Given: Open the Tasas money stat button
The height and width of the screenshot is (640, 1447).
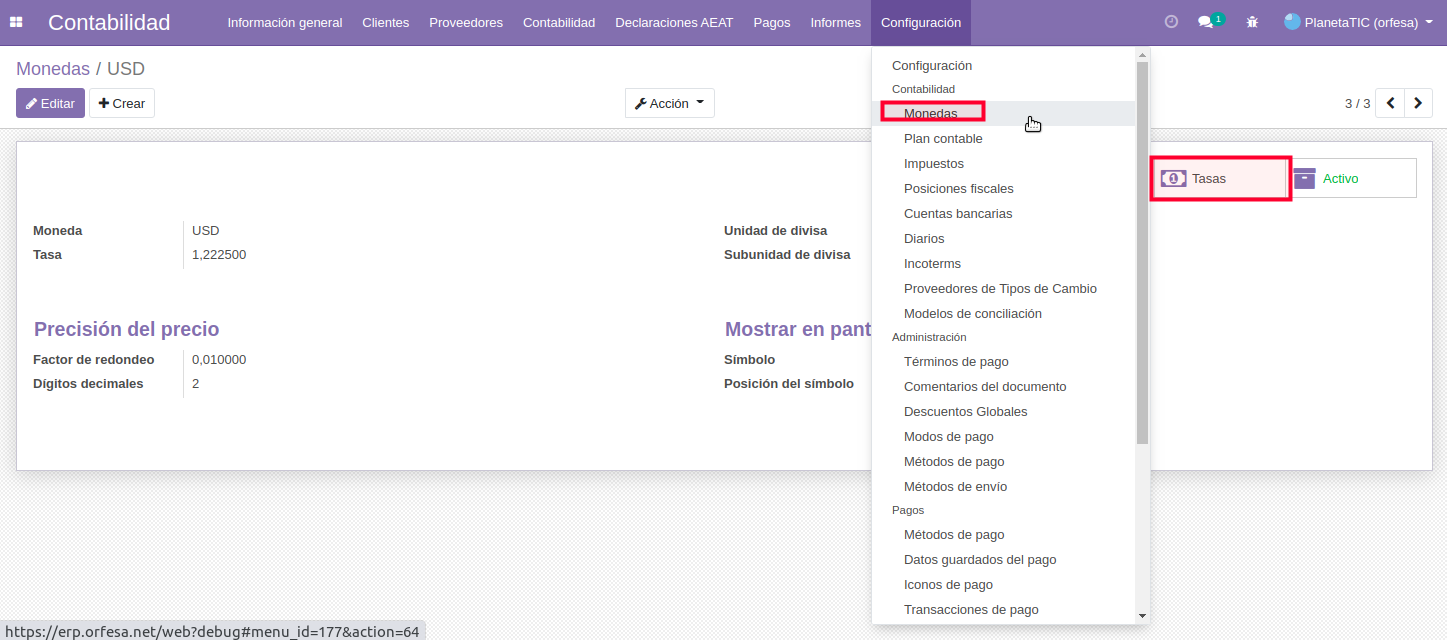Looking at the screenshot, I should tap(1219, 179).
